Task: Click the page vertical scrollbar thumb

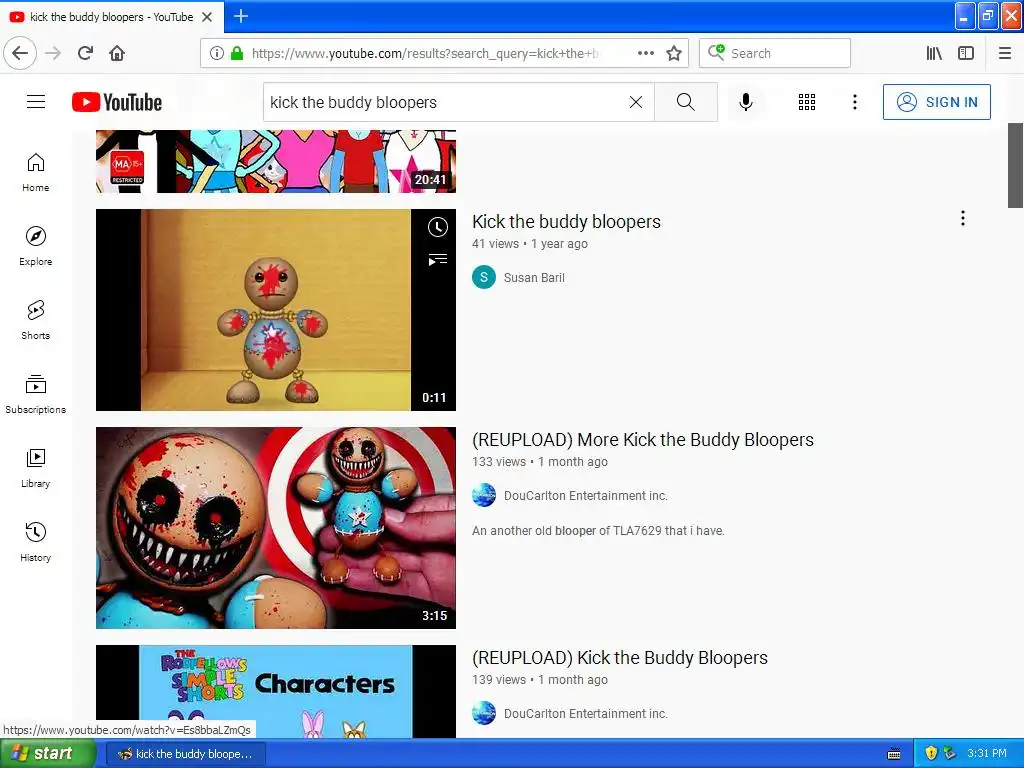Action: (x=1015, y=165)
